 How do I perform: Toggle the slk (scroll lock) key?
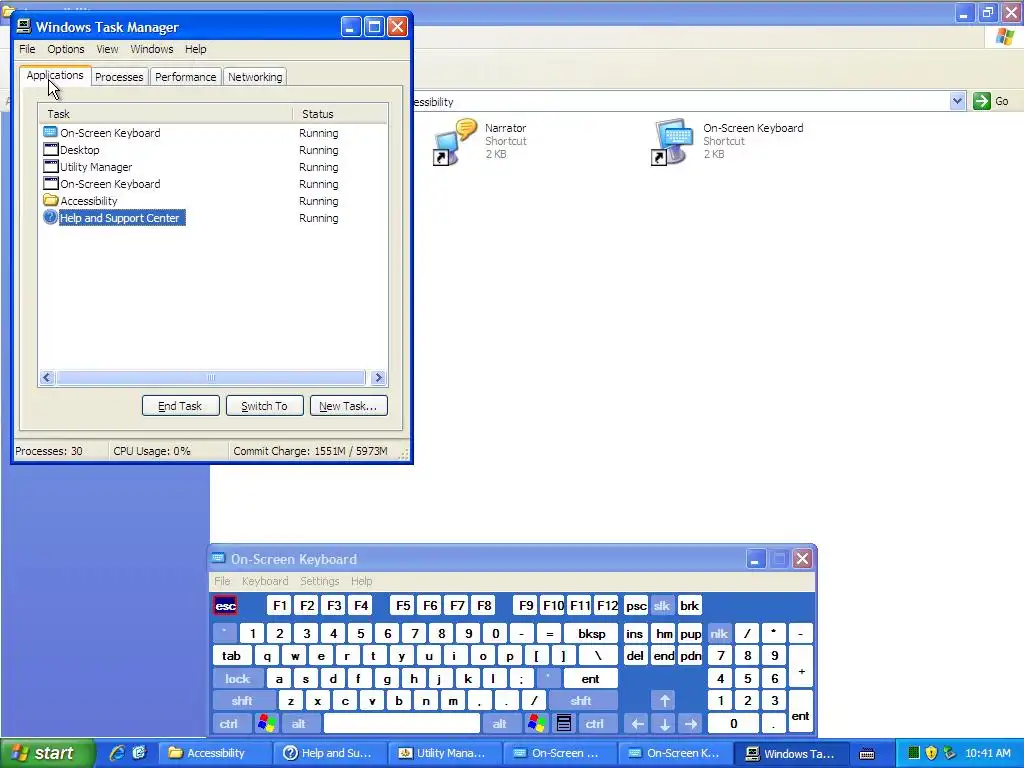[662, 605]
